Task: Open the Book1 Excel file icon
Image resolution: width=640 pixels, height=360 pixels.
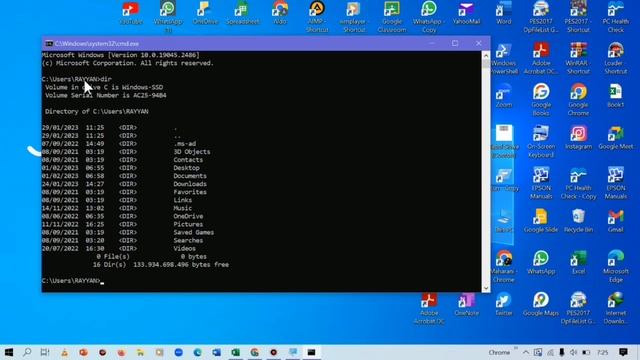Action: pos(616,96)
